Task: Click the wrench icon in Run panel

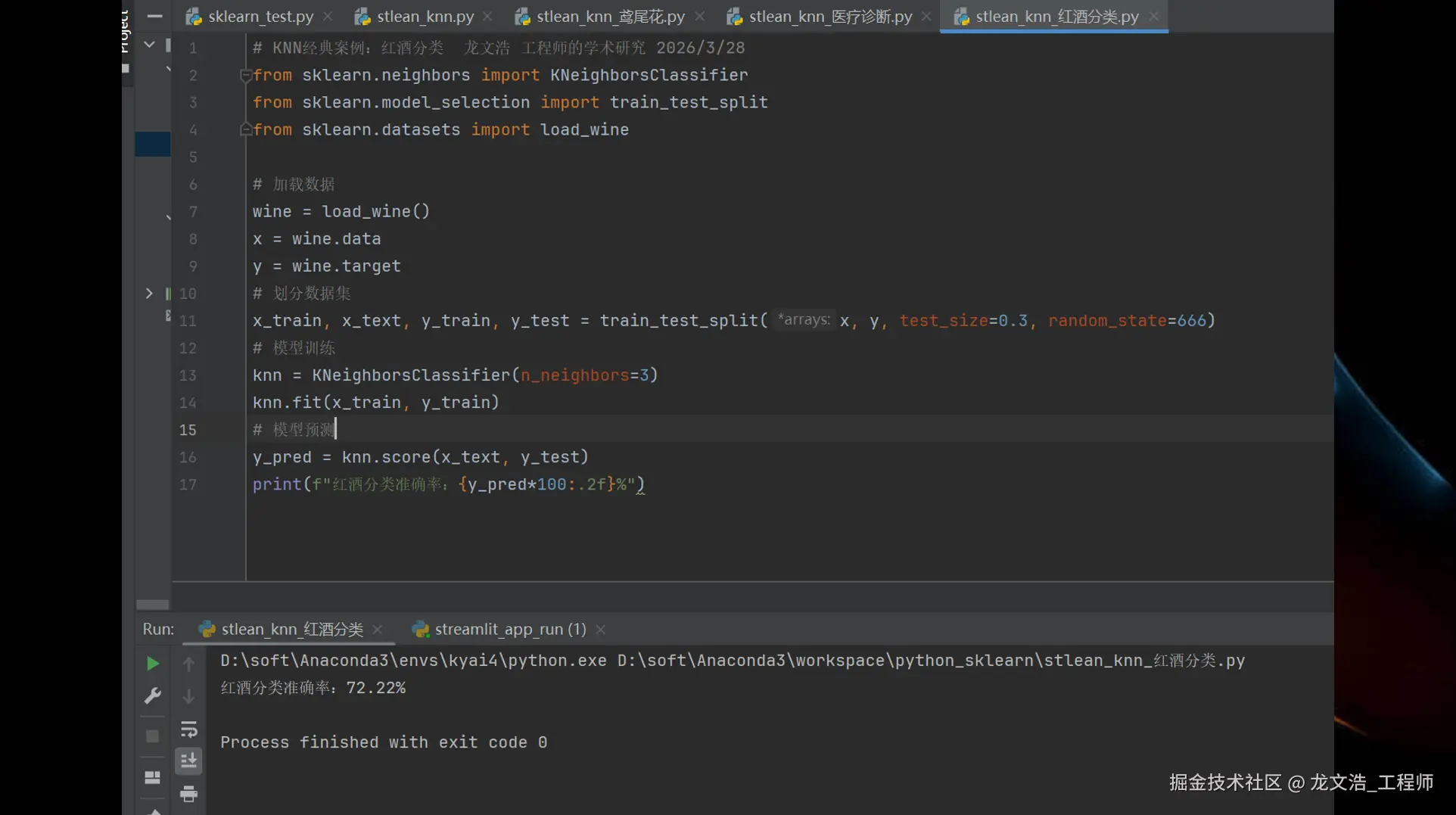Action: pos(152,696)
